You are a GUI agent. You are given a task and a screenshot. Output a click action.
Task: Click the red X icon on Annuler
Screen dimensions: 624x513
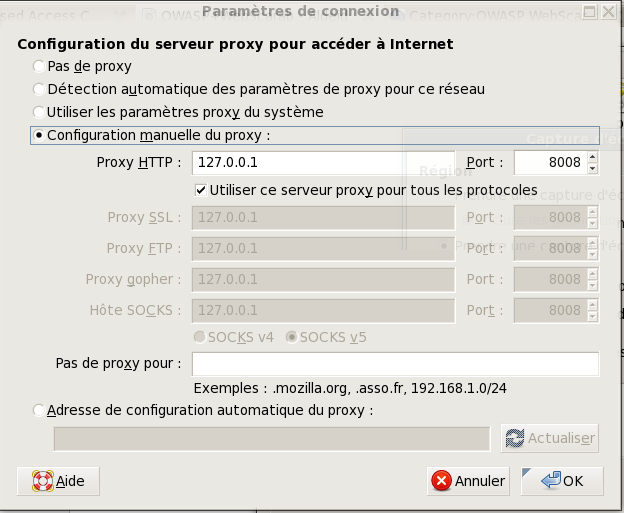point(441,481)
